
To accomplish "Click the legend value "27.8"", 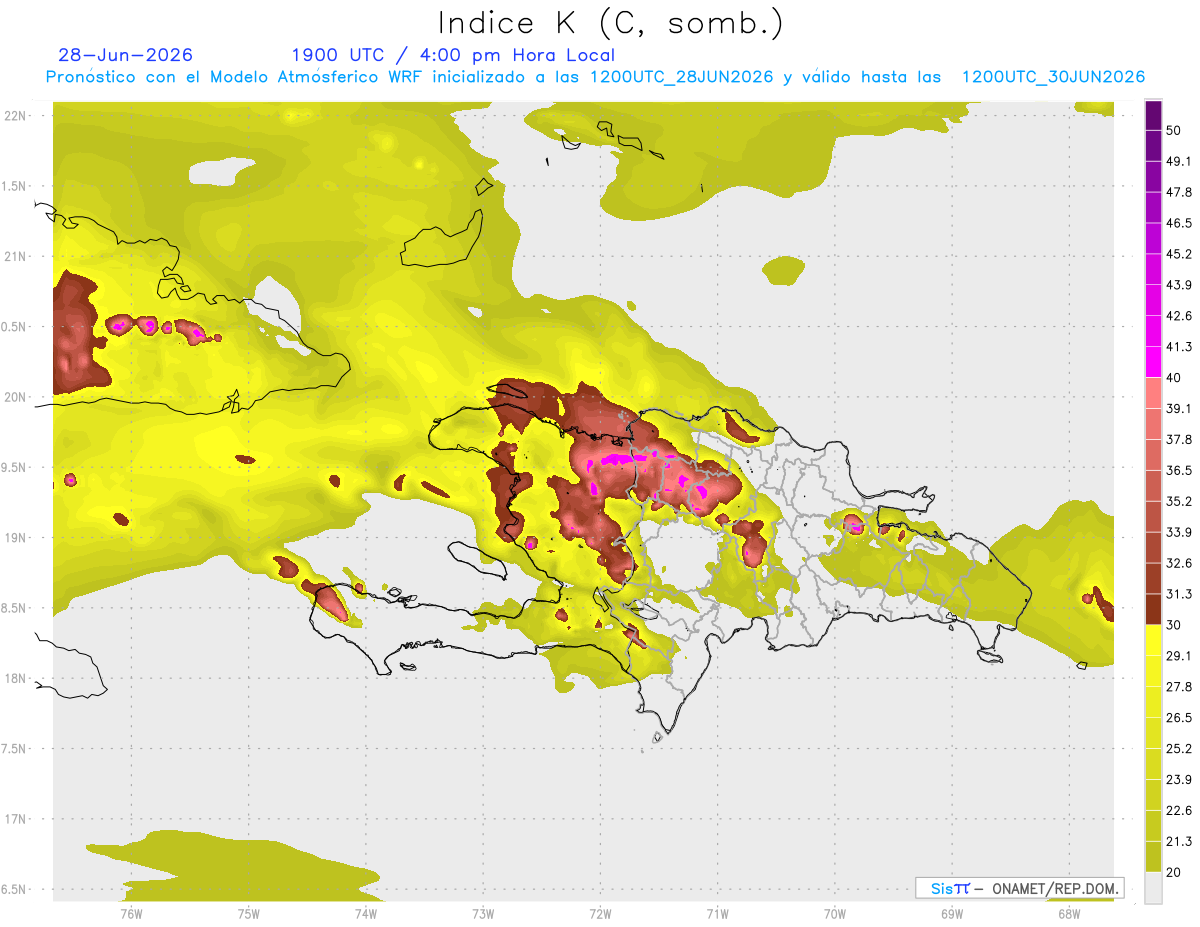I will pyautogui.click(x=1180, y=687).
